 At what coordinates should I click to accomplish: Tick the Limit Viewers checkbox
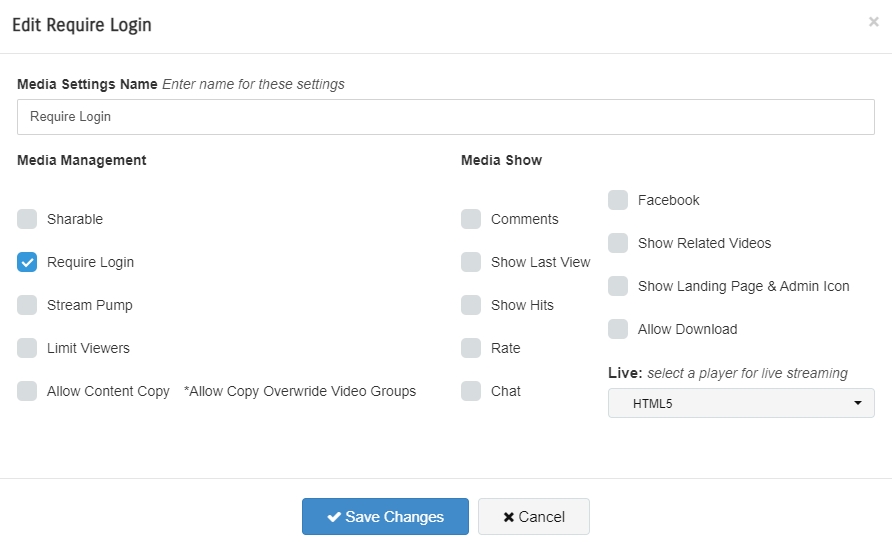point(27,348)
